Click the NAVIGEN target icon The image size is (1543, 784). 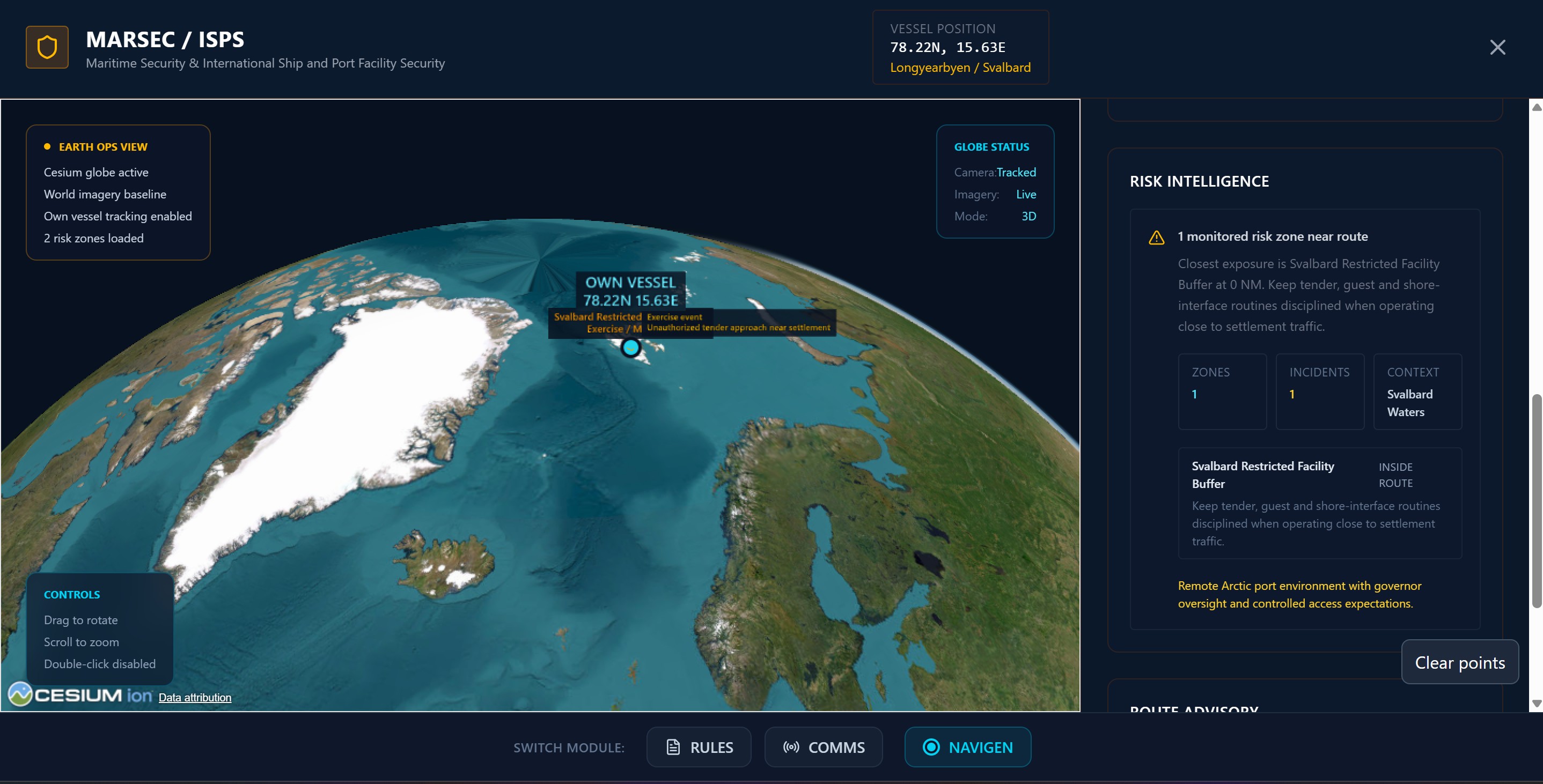point(931,747)
